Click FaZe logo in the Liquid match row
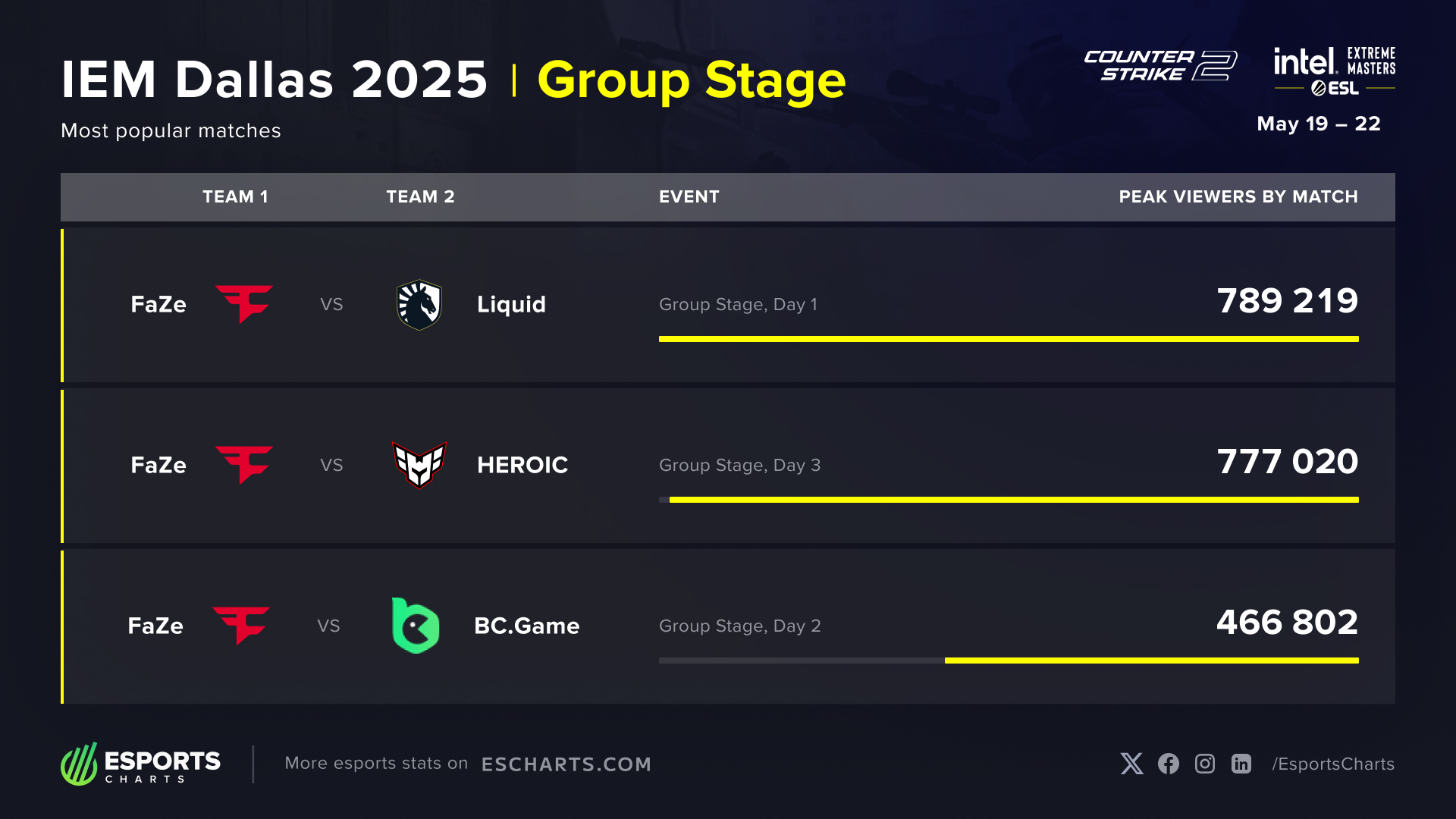Viewport: 1456px width, 819px height. coord(244,304)
